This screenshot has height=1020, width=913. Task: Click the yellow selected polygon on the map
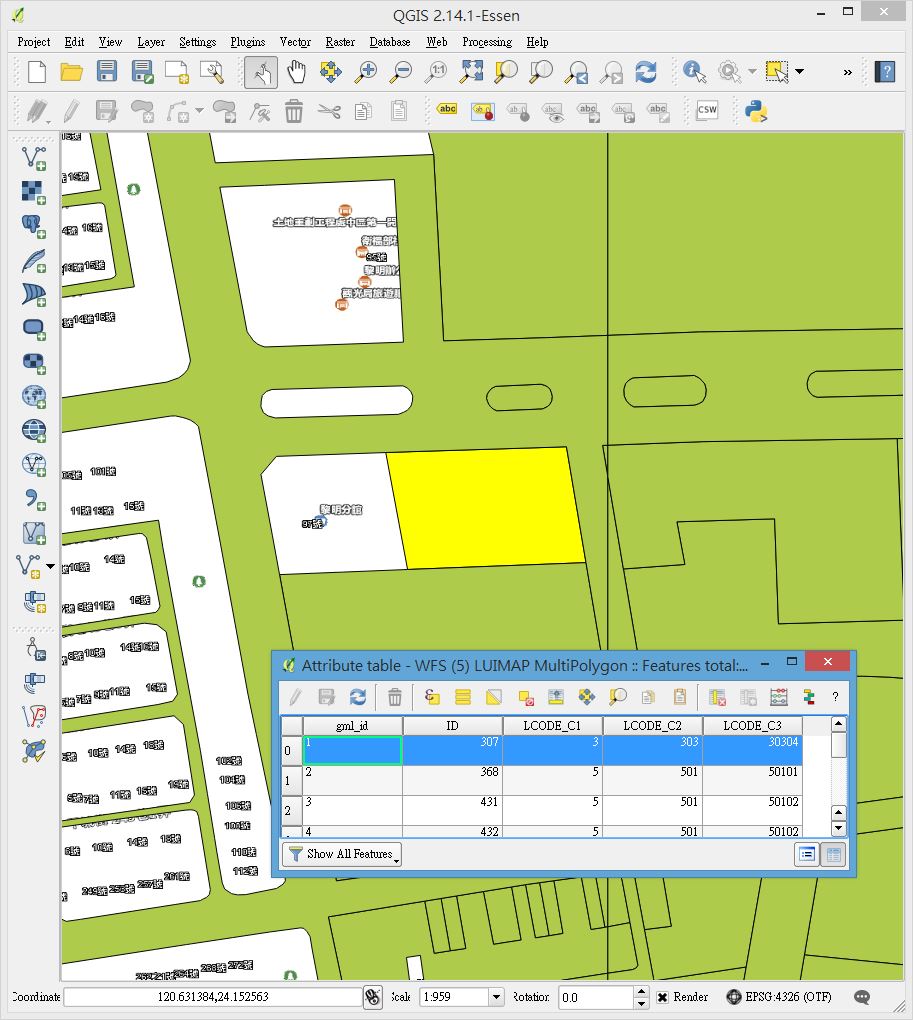tap(486, 507)
